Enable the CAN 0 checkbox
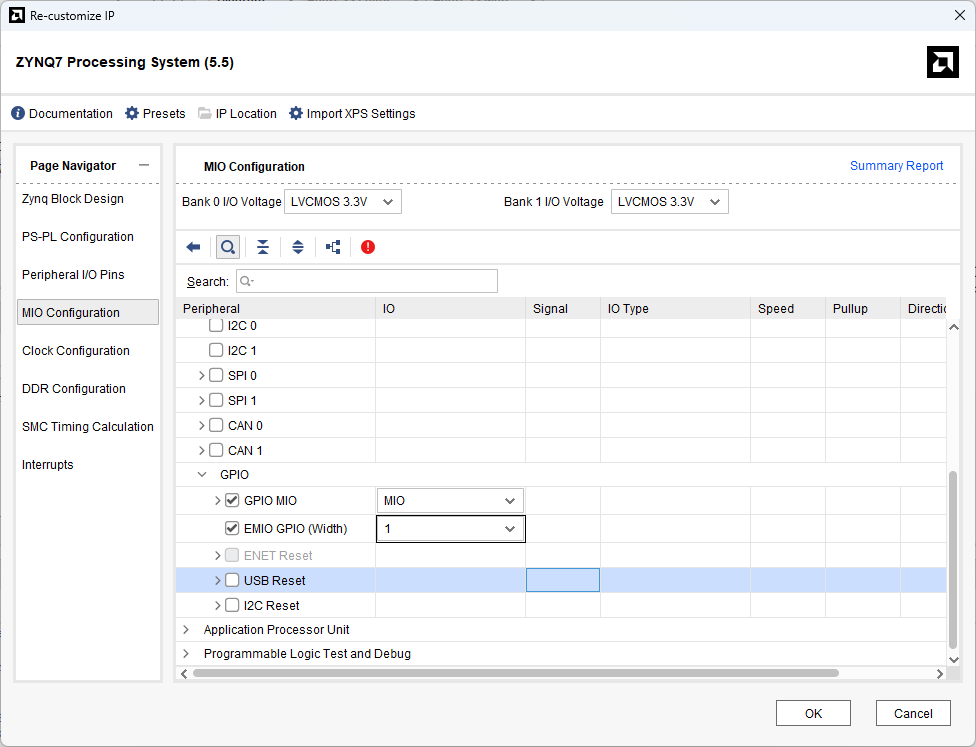976x747 pixels. coord(216,425)
